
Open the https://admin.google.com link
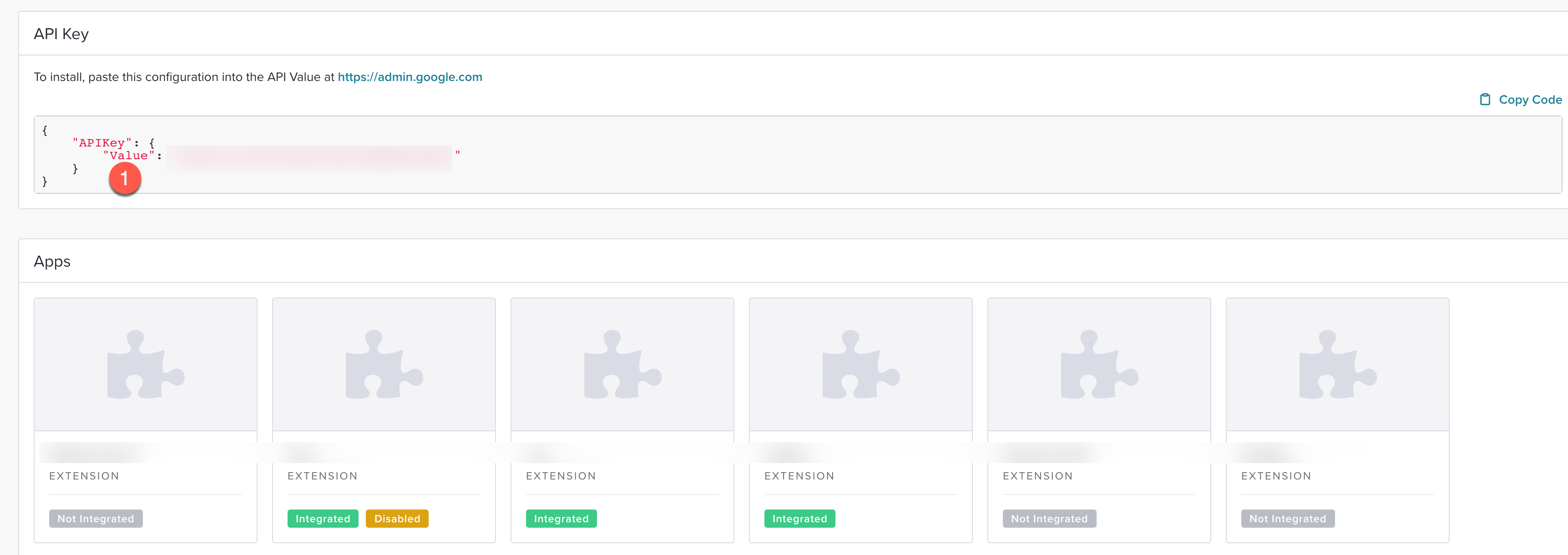(x=410, y=77)
